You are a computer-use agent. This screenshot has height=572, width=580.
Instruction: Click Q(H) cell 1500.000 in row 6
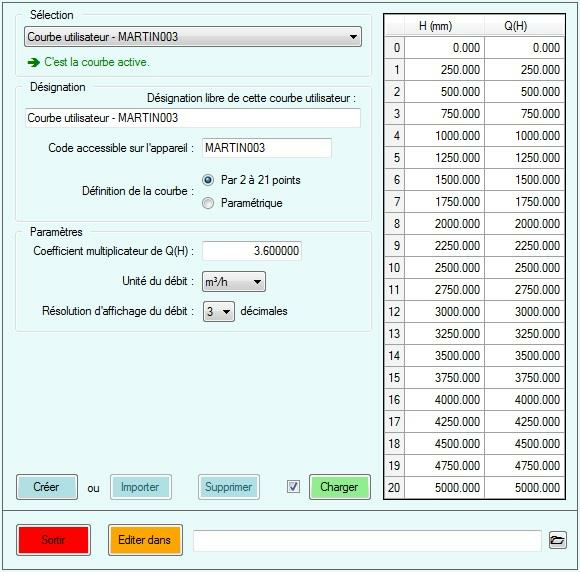point(525,180)
